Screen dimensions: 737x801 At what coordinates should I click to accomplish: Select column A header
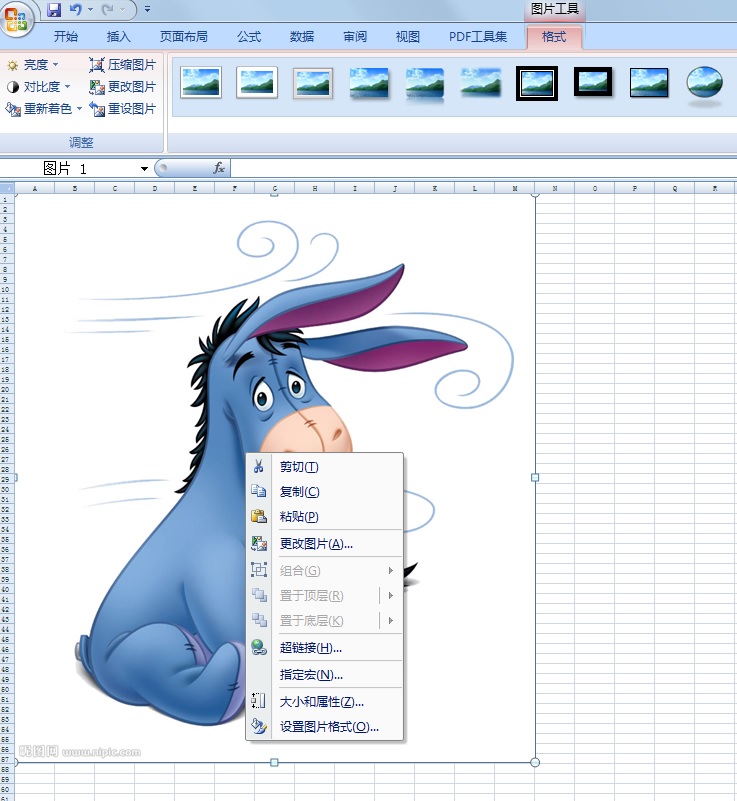click(35, 188)
